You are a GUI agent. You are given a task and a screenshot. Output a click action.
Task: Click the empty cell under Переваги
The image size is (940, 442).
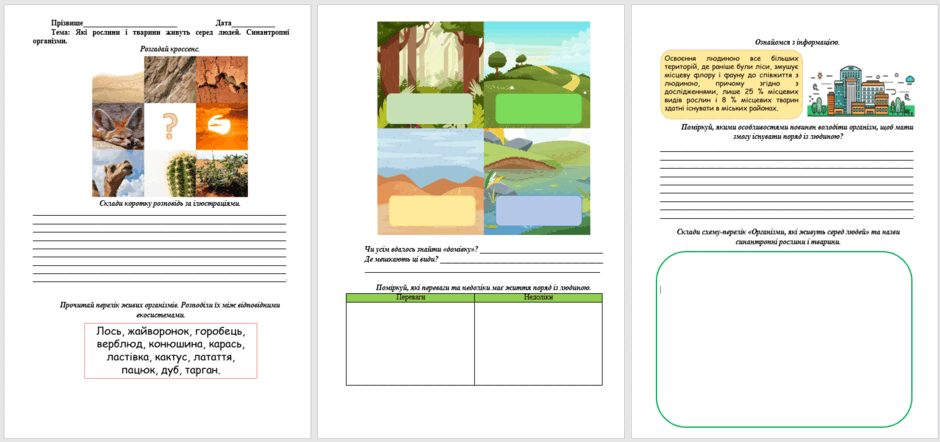410,344
